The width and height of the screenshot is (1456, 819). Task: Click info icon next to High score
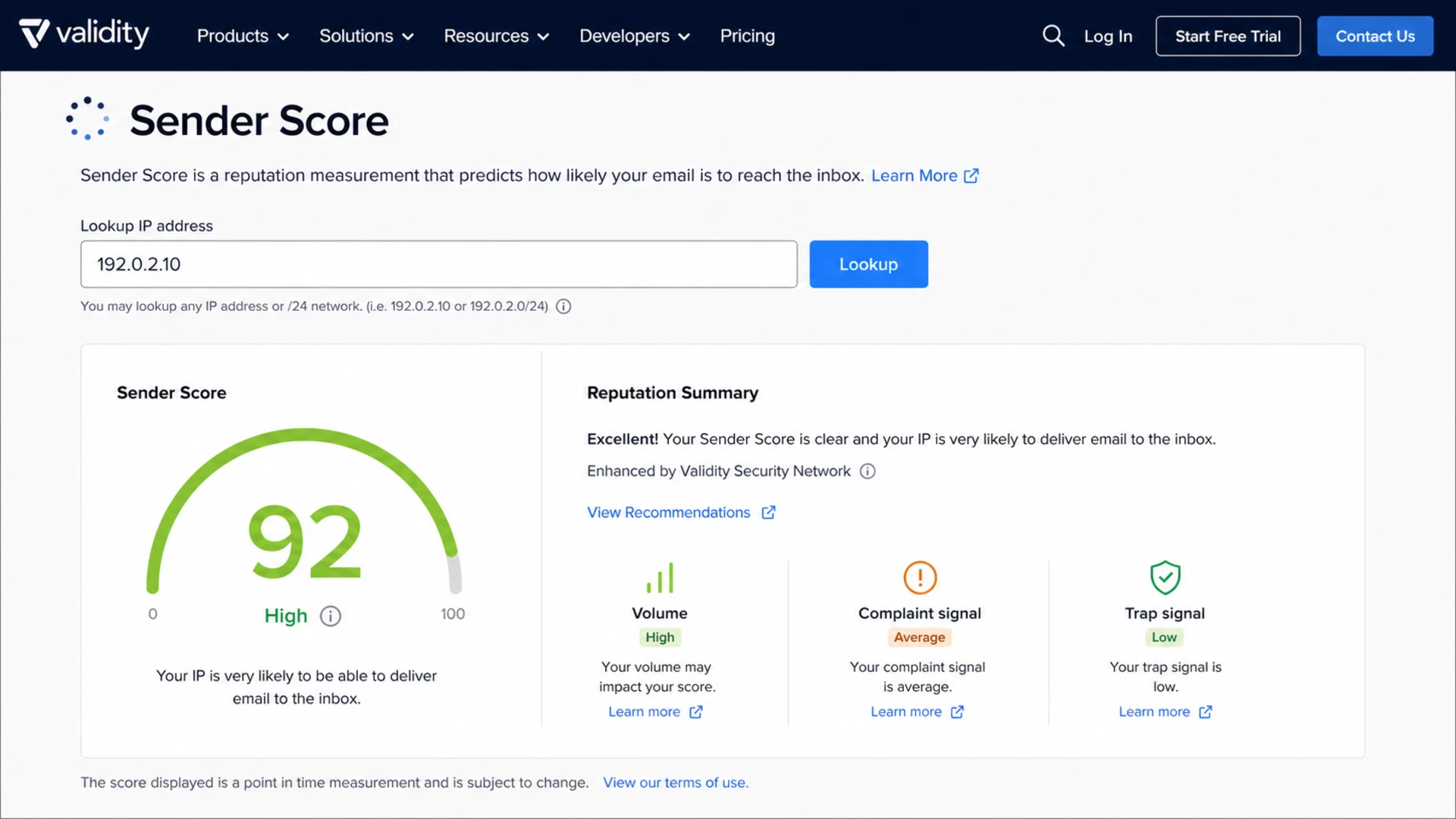tap(331, 616)
